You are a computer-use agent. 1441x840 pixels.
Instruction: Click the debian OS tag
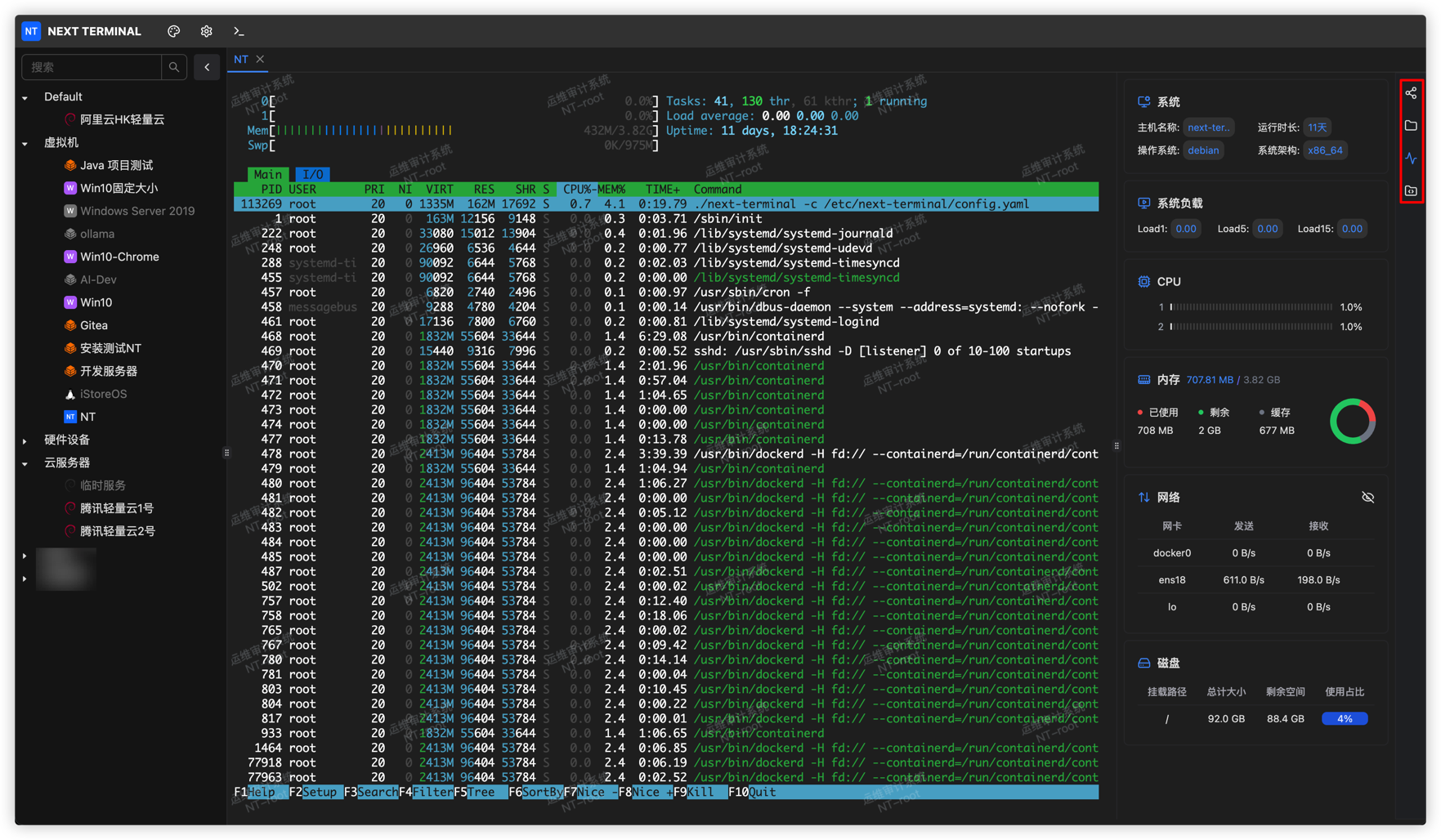[1203, 150]
